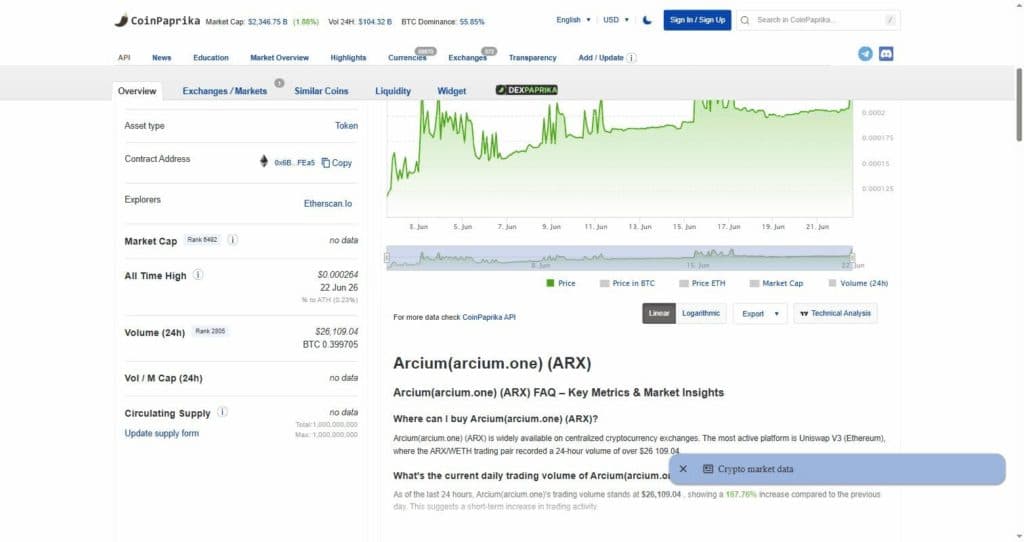Click the All Time High value $0.000264

(338, 275)
